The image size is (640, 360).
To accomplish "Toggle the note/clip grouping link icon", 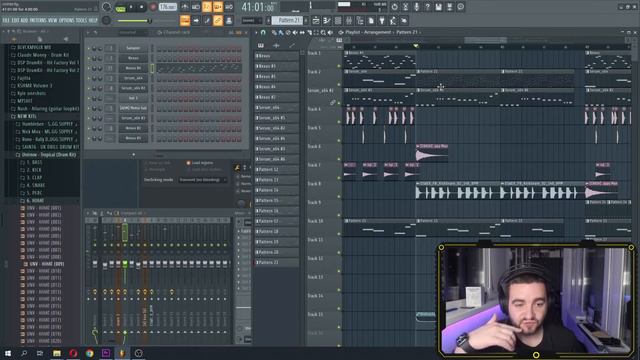I will (x=218, y=20).
